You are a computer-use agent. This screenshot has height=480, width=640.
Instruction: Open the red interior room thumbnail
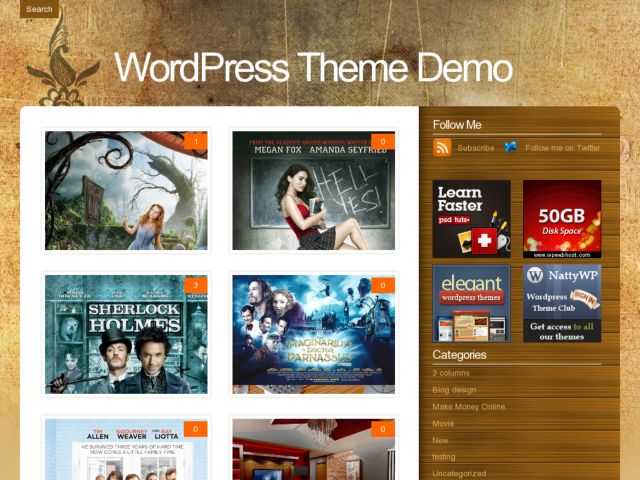click(313, 449)
